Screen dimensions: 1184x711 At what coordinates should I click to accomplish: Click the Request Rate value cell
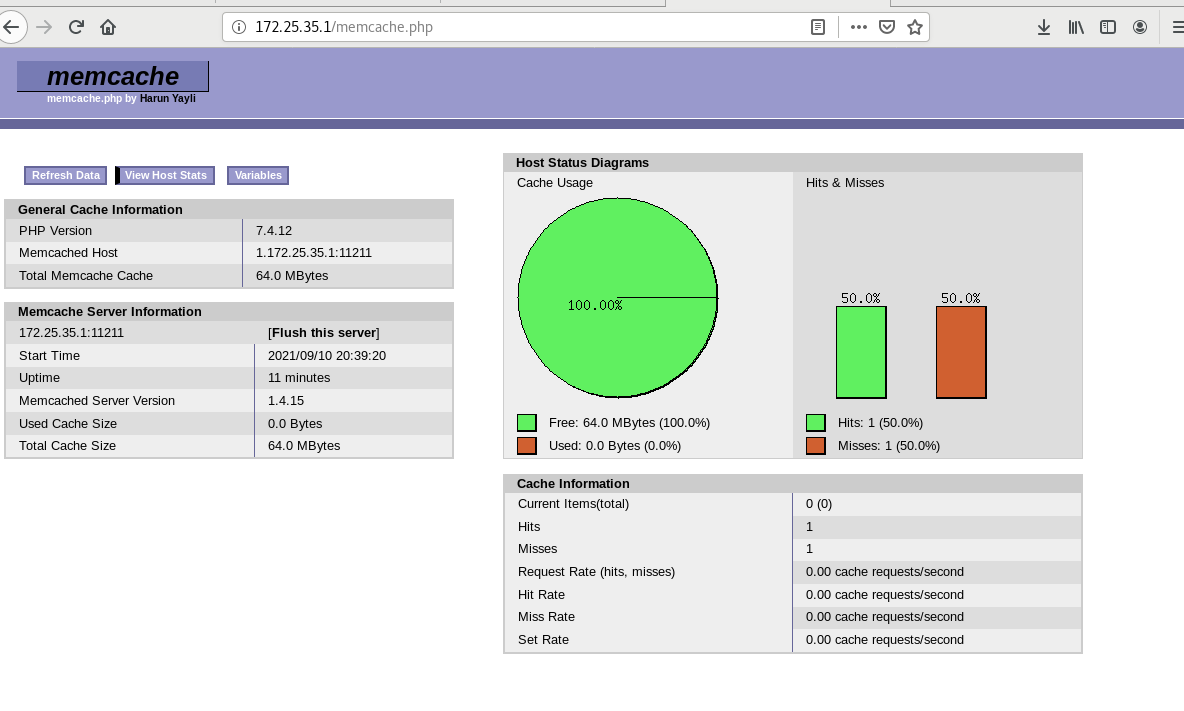[937, 572]
